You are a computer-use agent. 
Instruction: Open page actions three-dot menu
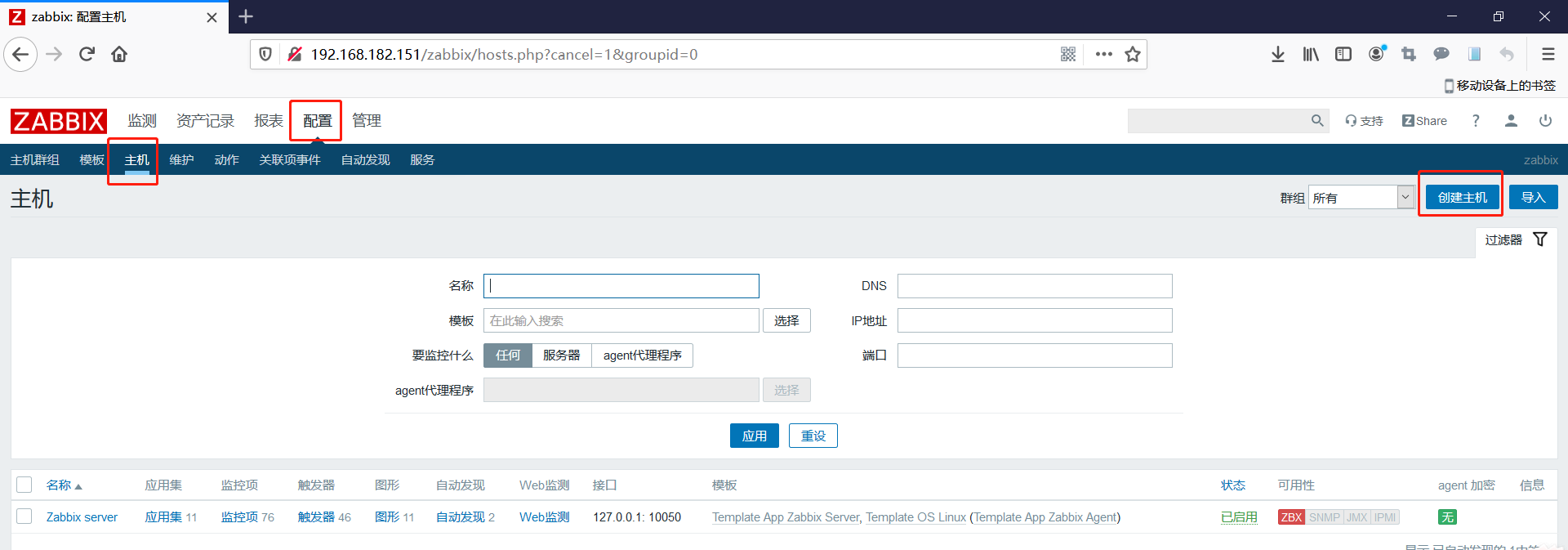tap(1104, 55)
